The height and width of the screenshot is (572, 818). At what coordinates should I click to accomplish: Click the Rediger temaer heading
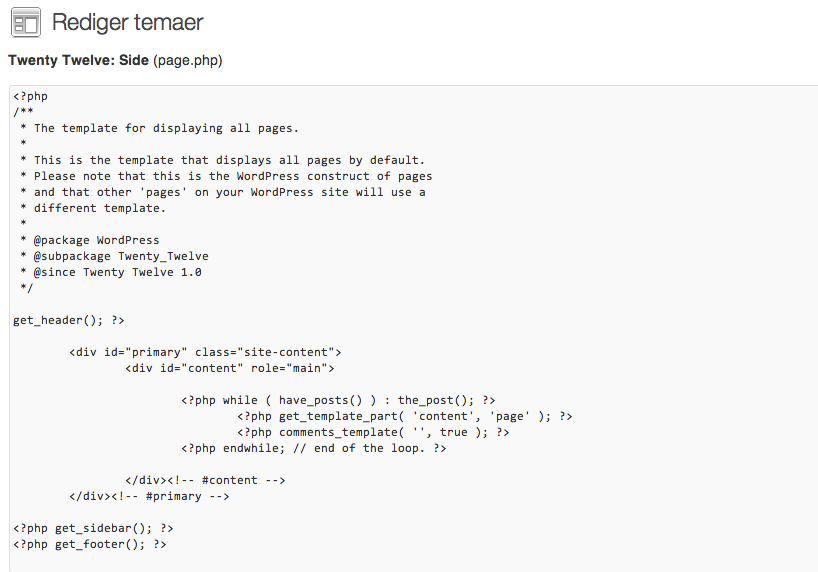coord(127,22)
